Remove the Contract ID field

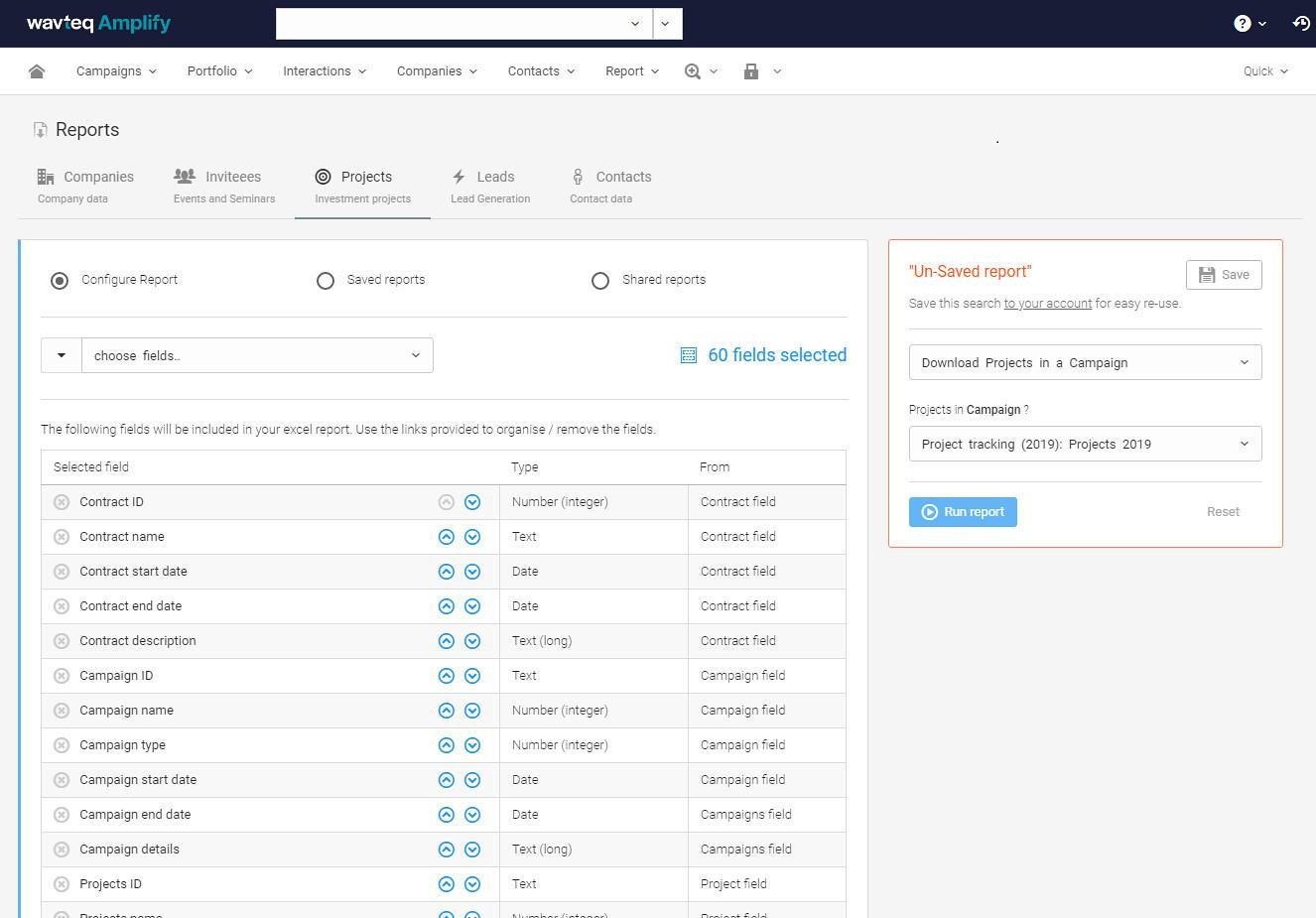tap(62, 502)
